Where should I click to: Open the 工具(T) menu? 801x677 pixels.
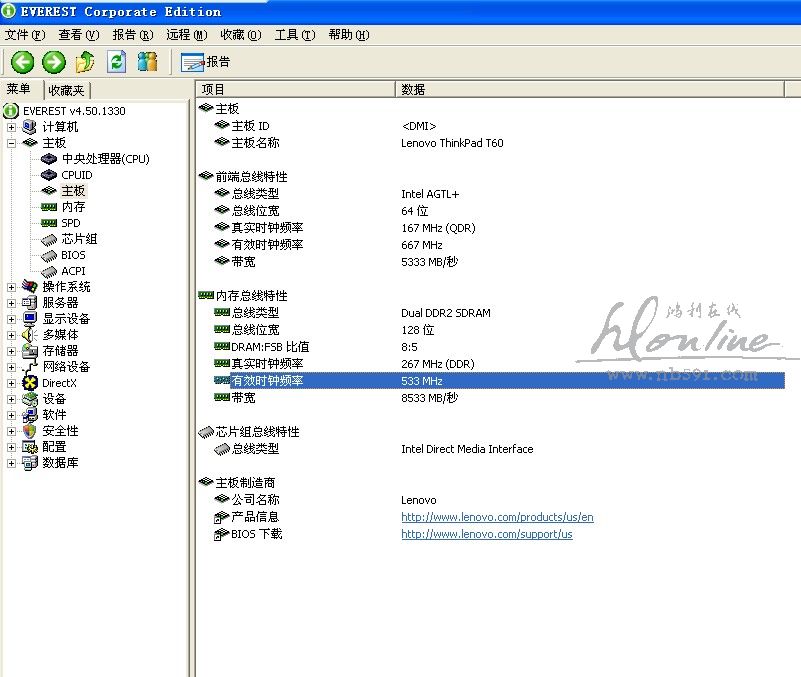point(294,35)
